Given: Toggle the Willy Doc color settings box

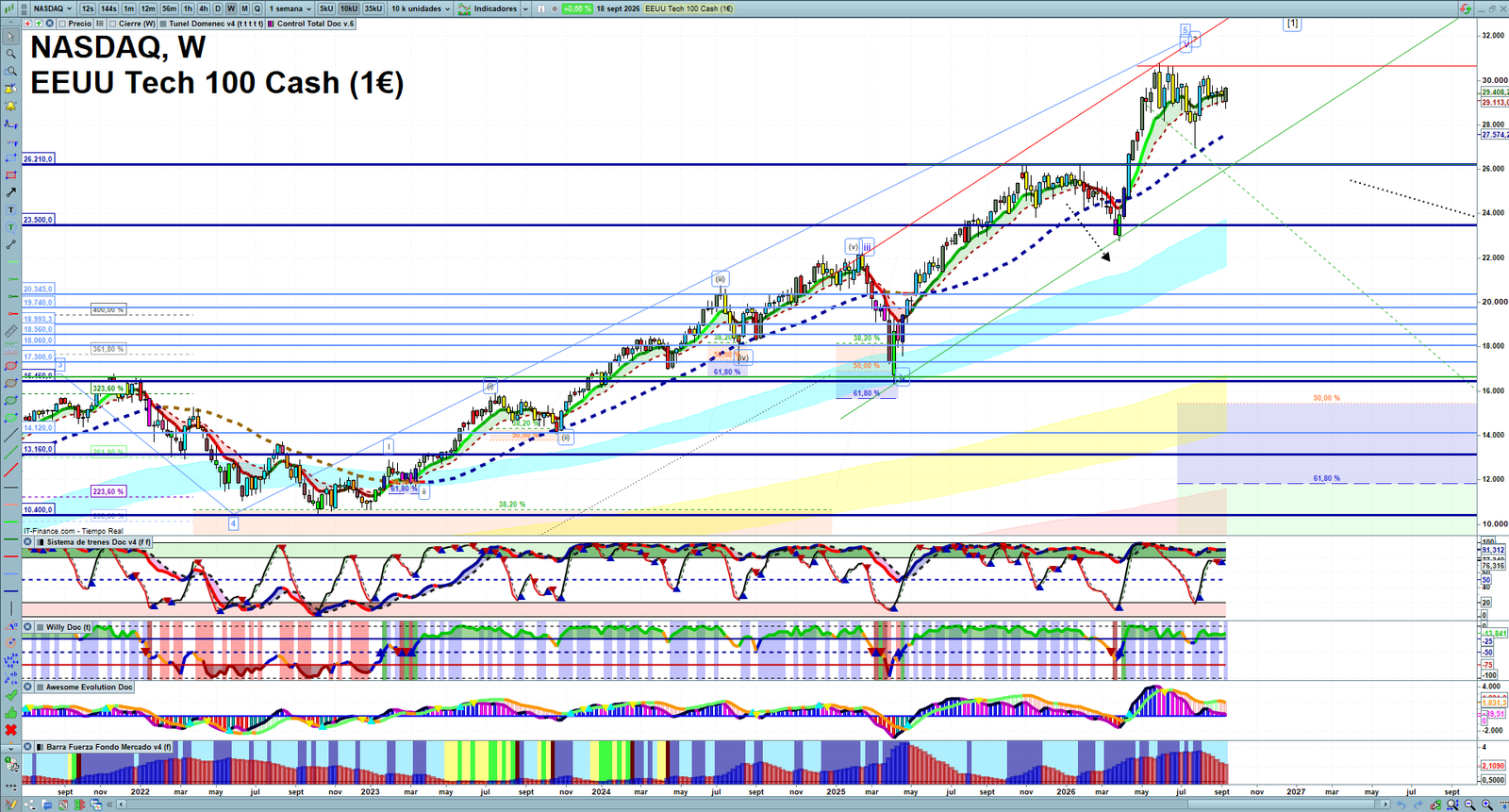Looking at the screenshot, I should click(x=40, y=627).
